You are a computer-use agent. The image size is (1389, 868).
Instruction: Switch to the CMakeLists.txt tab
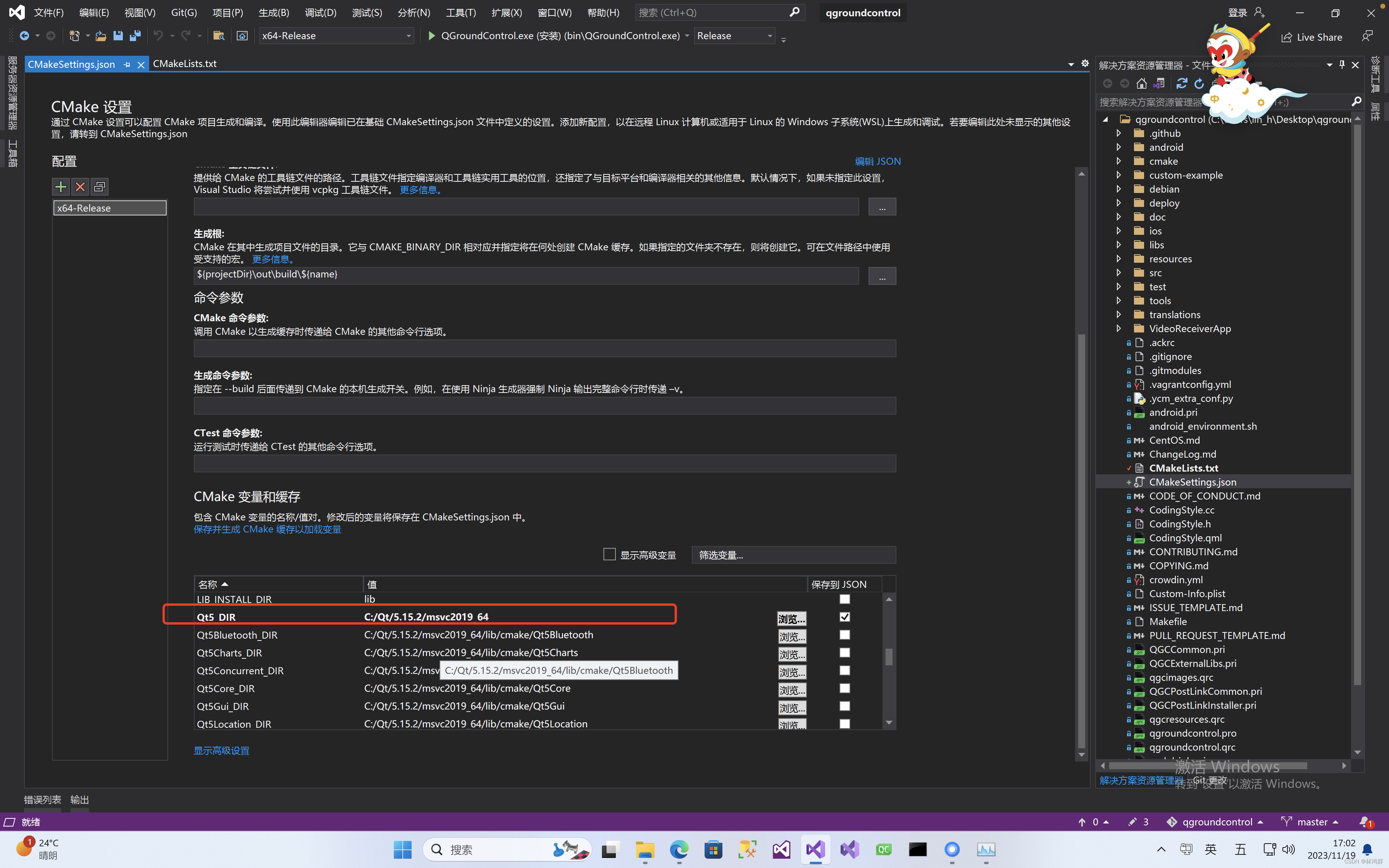tap(185, 64)
